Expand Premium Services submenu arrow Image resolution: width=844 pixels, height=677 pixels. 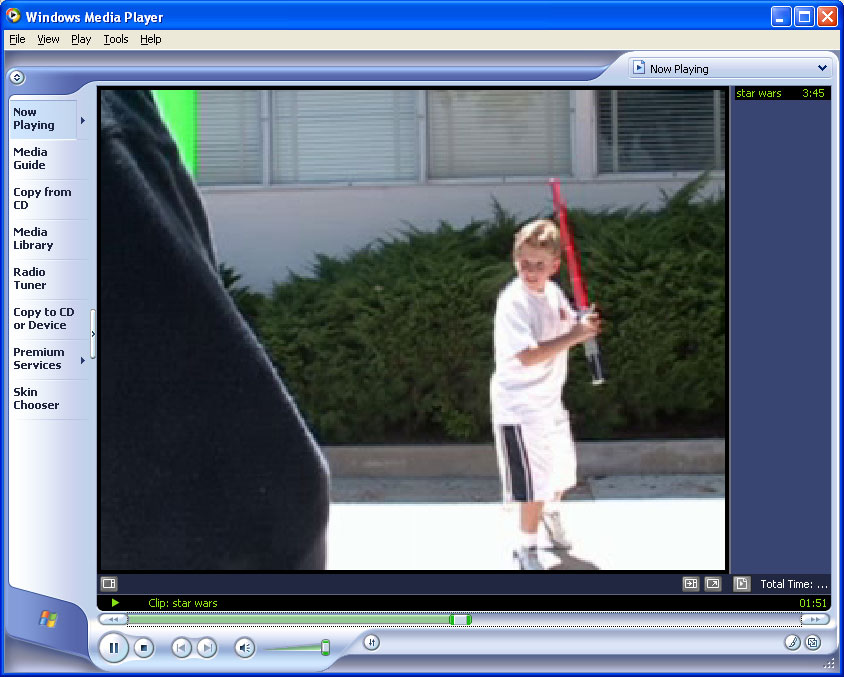(x=82, y=359)
